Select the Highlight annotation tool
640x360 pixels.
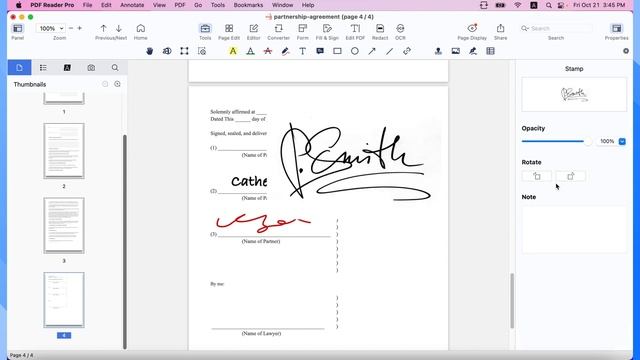pyautogui.click(x=233, y=51)
